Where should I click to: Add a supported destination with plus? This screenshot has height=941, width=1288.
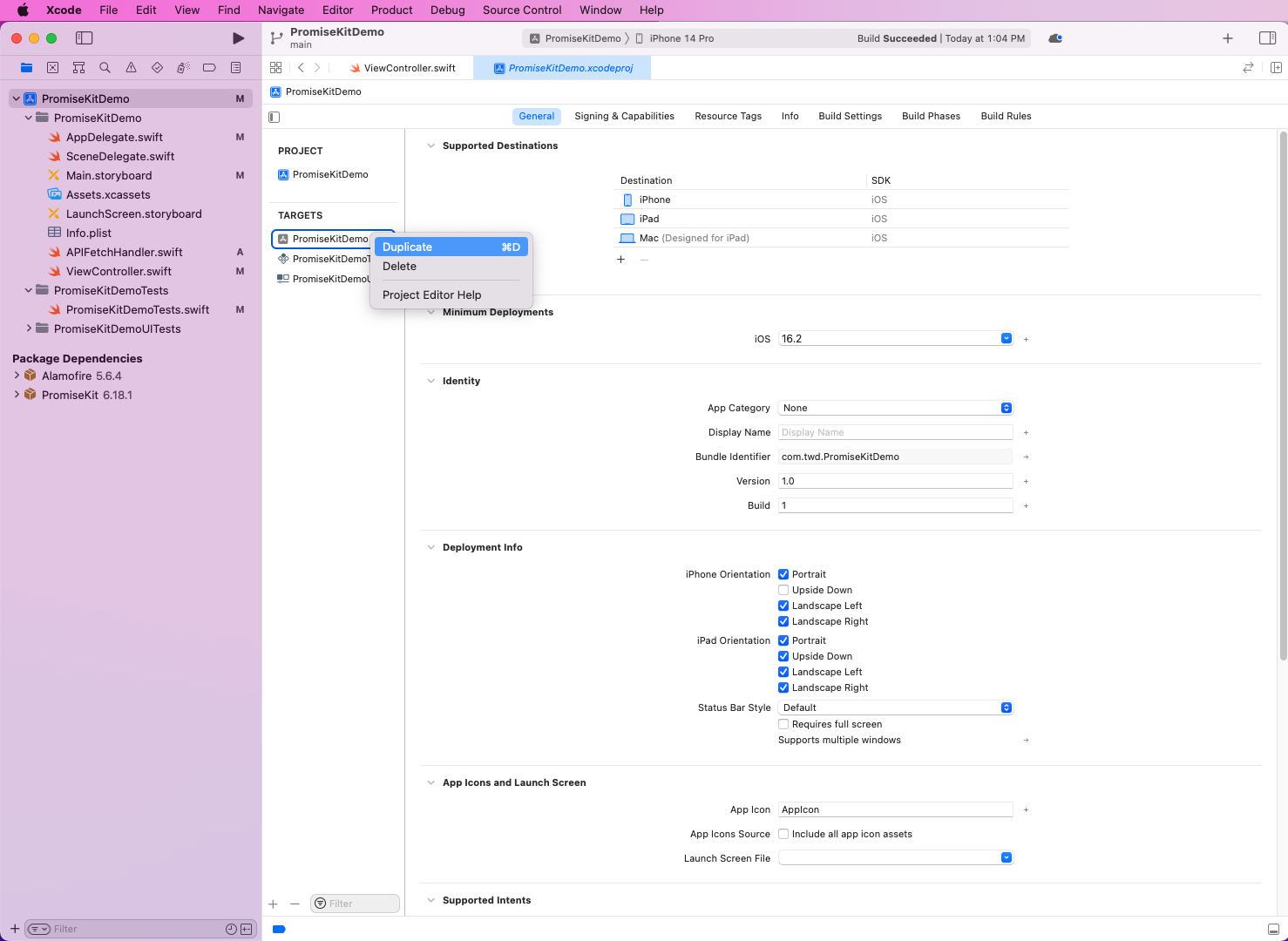click(620, 260)
